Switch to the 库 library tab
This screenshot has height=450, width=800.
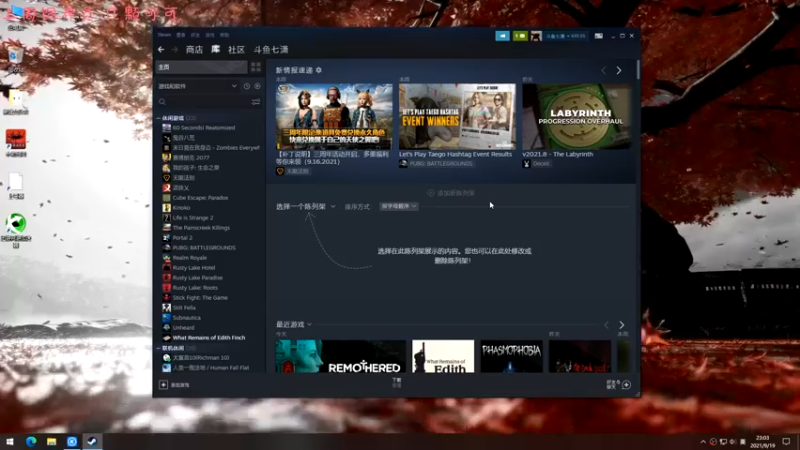tap(215, 49)
